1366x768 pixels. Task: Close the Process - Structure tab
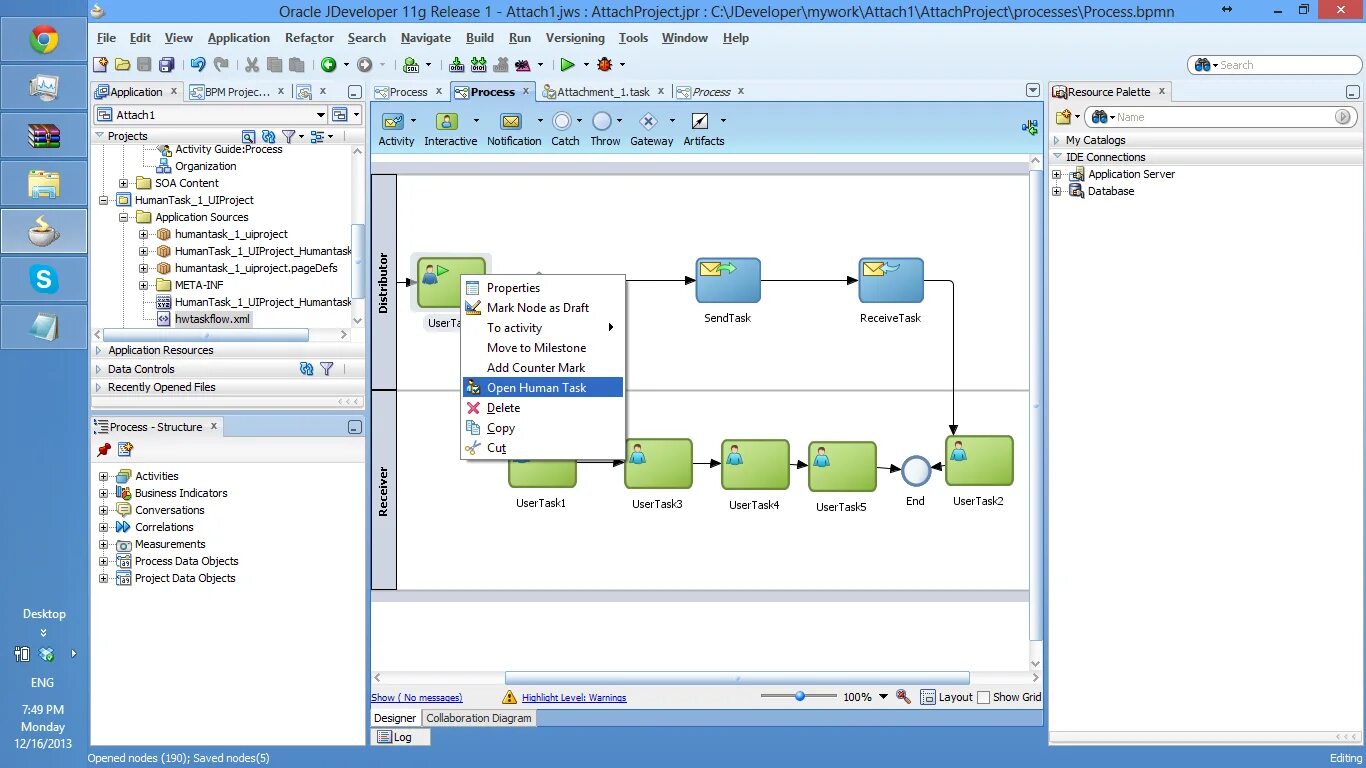pyautogui.click(x=214, y=426)
